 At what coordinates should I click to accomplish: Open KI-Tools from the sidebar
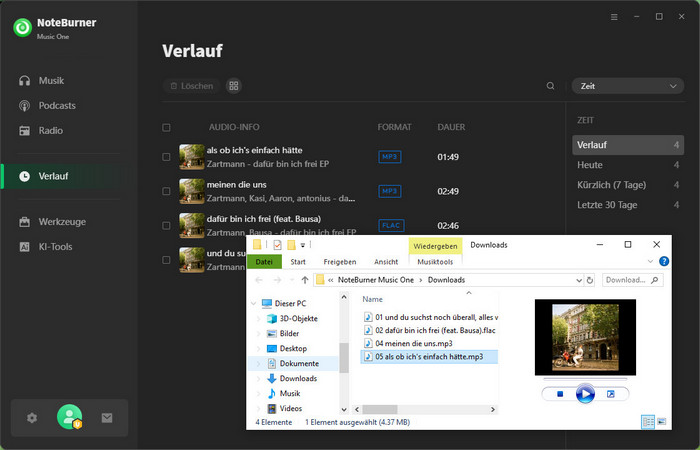pyautogui.click(x=55, y=246)
